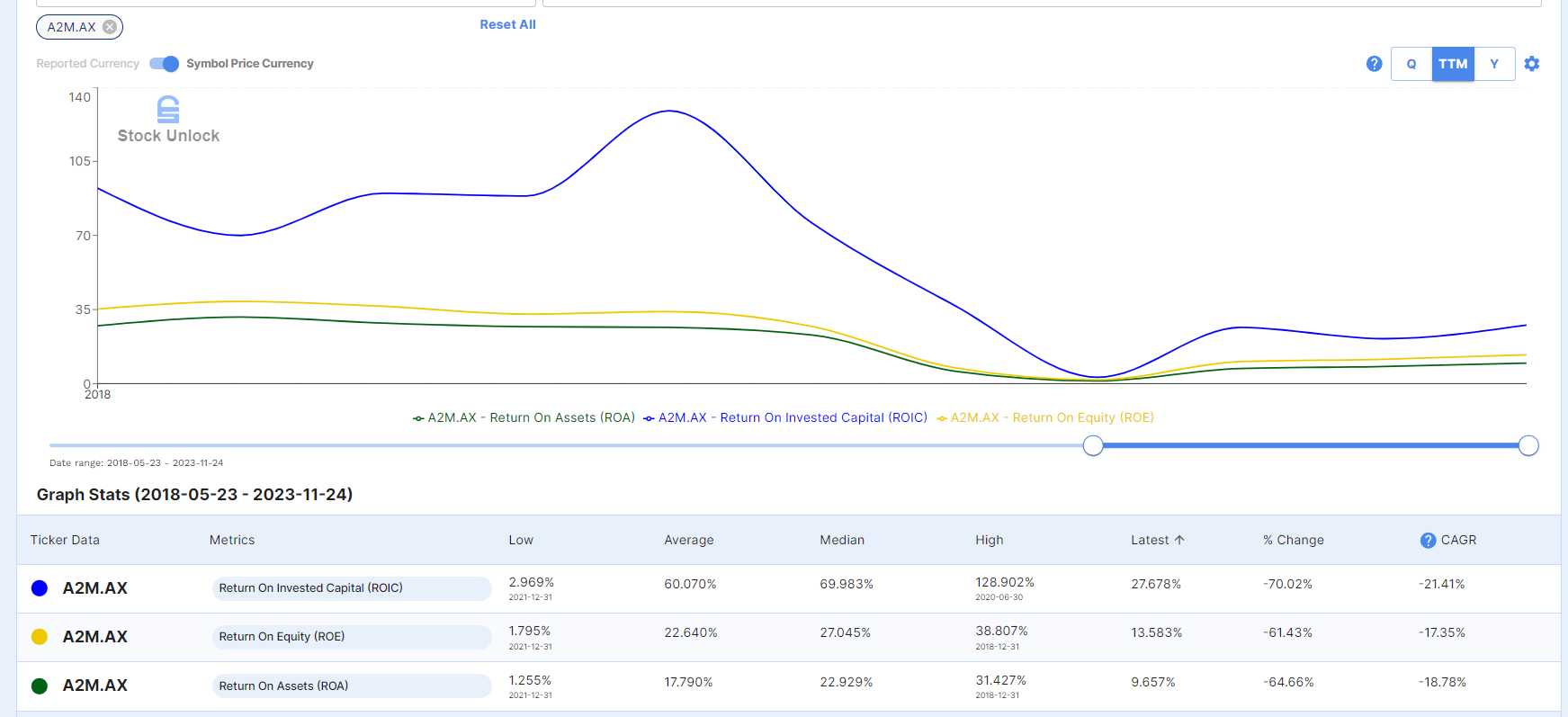Click yellow color swatch for ROE row
1568x717 pixels.
pos(40,637)
